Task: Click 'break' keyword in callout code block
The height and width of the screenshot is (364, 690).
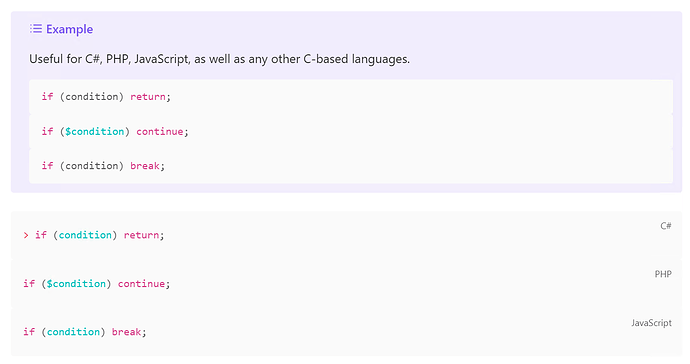Action: (145, 166)
